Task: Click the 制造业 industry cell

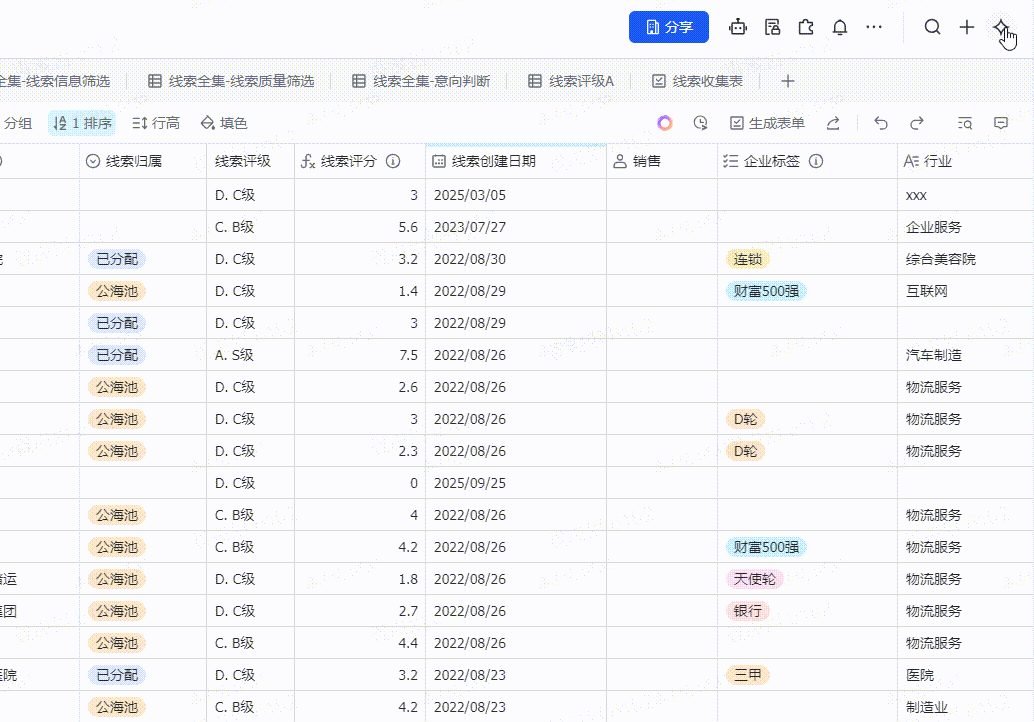Action: pos(965,707)
